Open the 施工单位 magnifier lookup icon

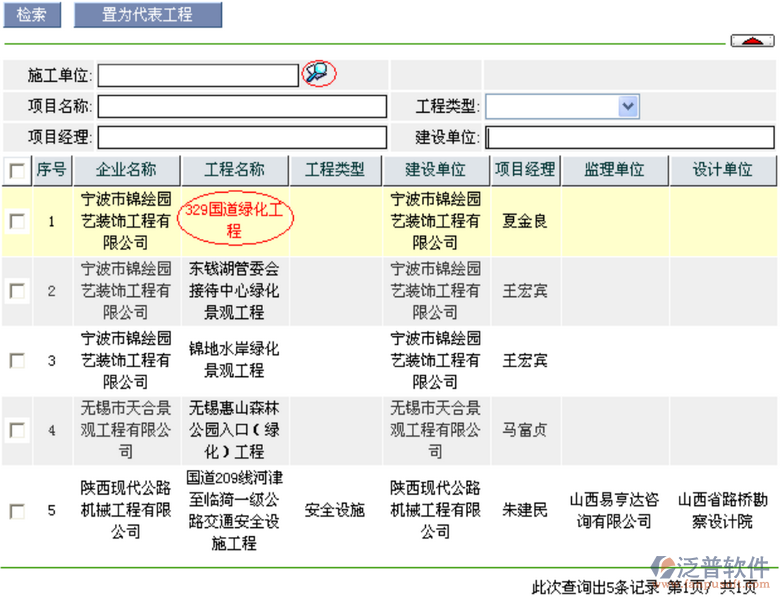point(318,74)
